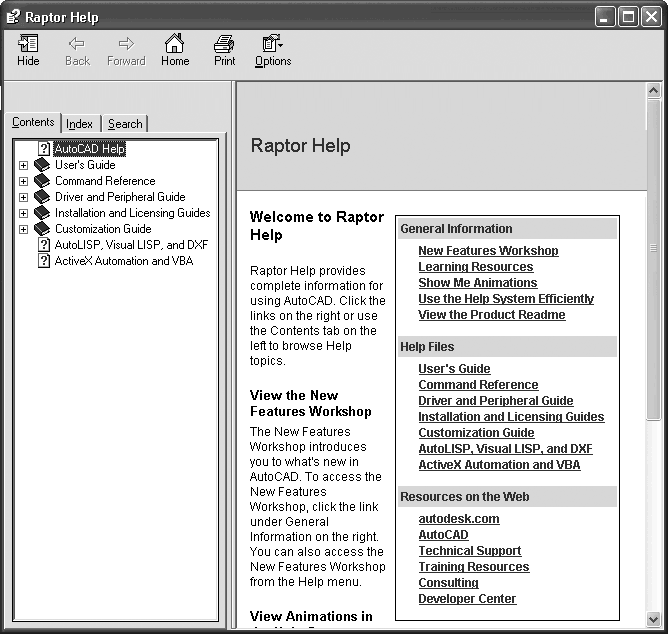Expand the Driver and Peripheral Guide node
This screenshot has height=634, width=668.
click(24, 197)
